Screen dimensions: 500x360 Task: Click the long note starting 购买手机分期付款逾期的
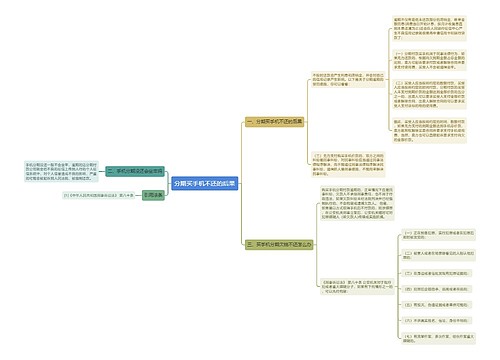point(357,203)
